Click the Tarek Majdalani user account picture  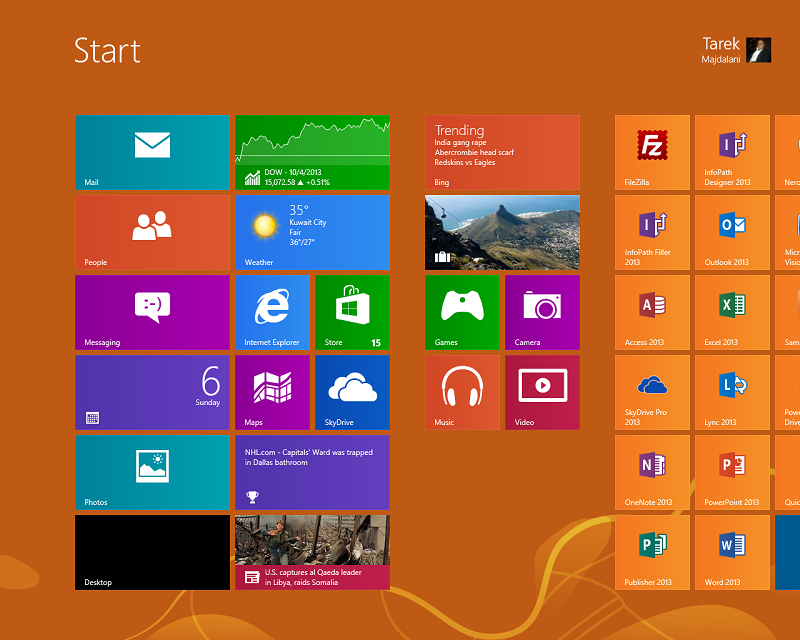(759, 50)
